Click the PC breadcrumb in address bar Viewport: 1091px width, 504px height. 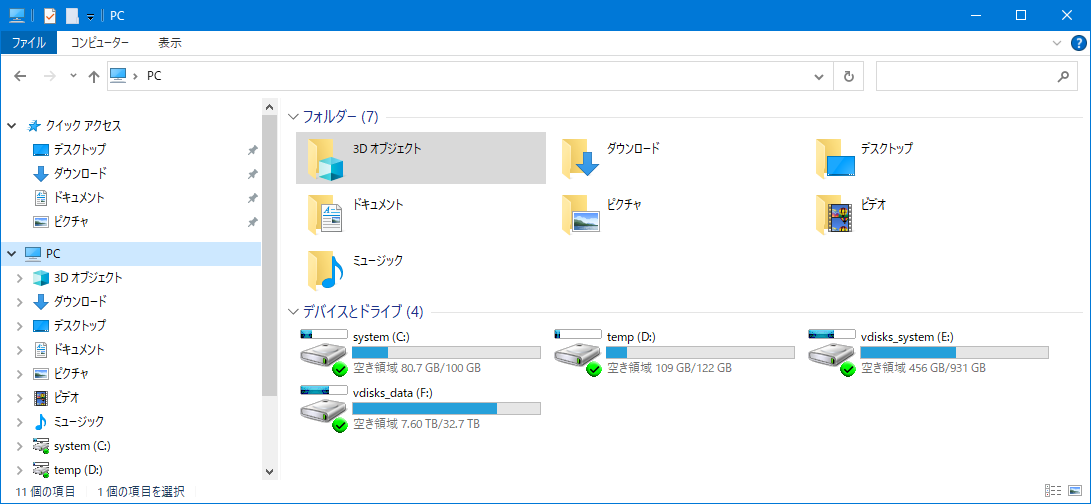[154, 77]
